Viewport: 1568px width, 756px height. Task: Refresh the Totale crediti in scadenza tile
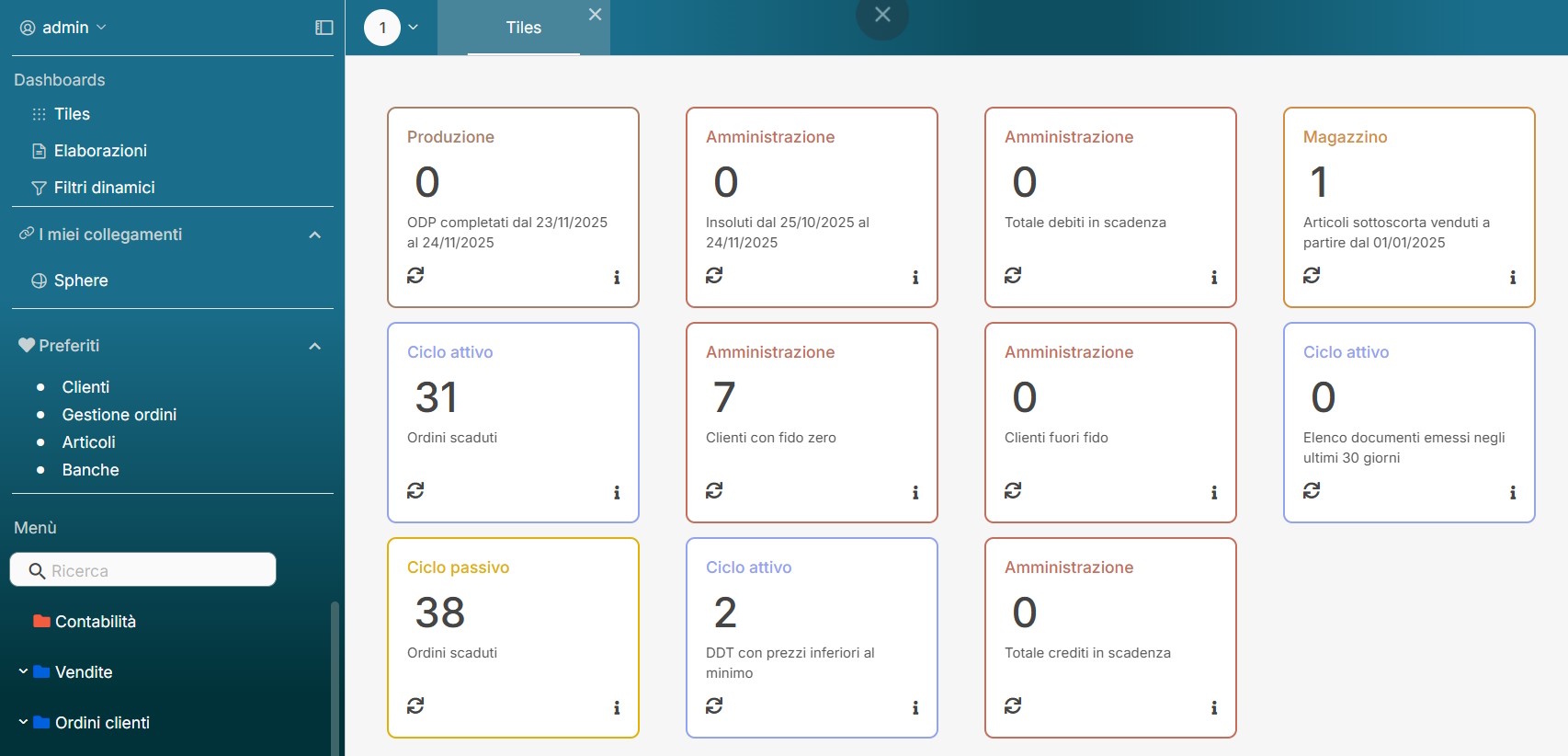pyautogui.click(x=1013, y=705)
